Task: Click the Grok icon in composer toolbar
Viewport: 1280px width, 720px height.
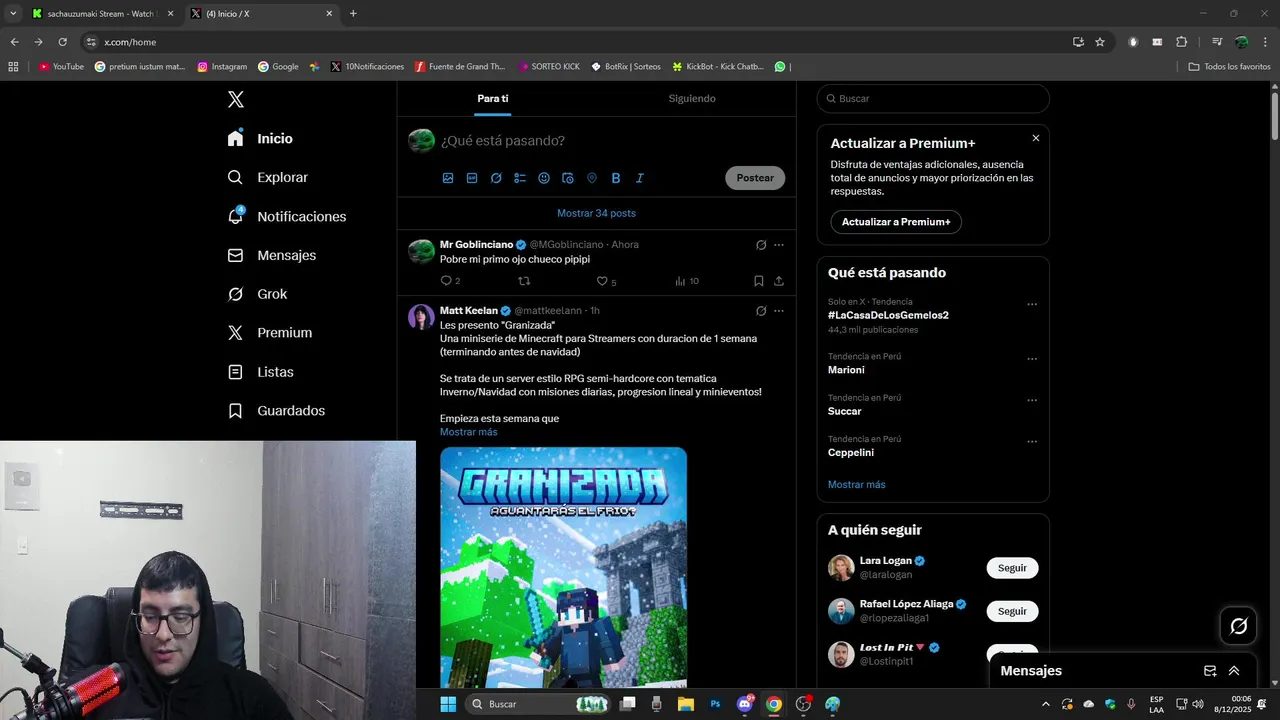Action: [496, 178]
